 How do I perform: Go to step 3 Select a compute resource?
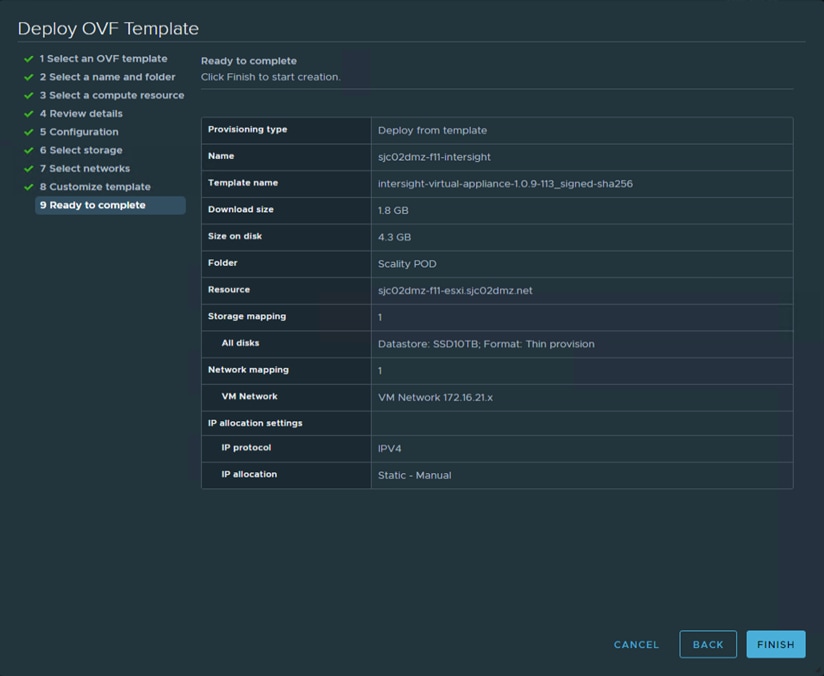point(112,96)
